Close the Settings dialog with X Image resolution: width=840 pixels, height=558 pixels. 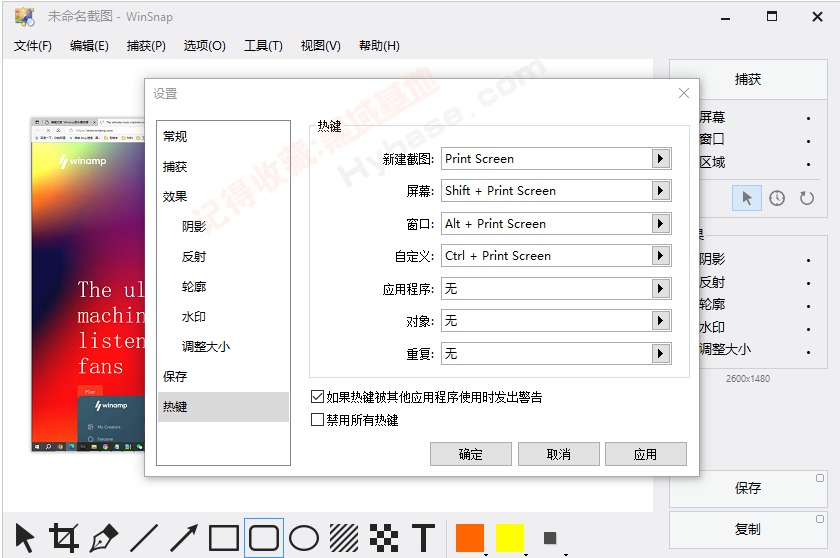(684, 93)
